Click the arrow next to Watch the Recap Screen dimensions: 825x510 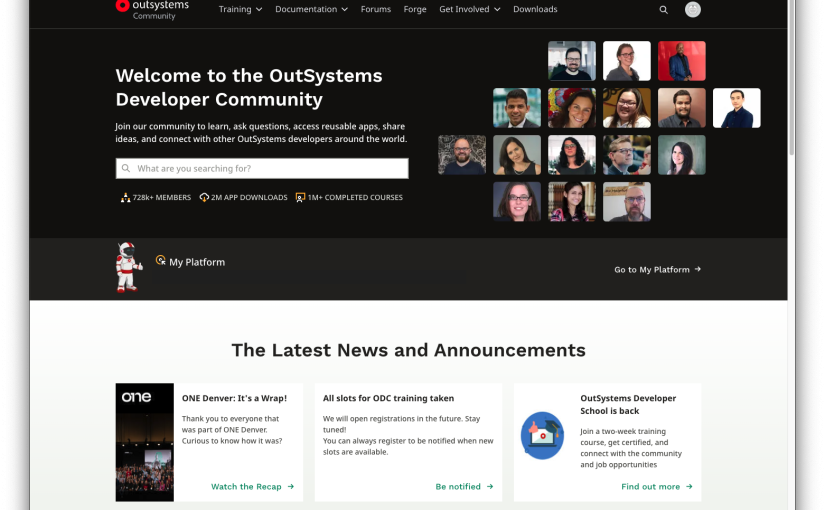[290, 486]
